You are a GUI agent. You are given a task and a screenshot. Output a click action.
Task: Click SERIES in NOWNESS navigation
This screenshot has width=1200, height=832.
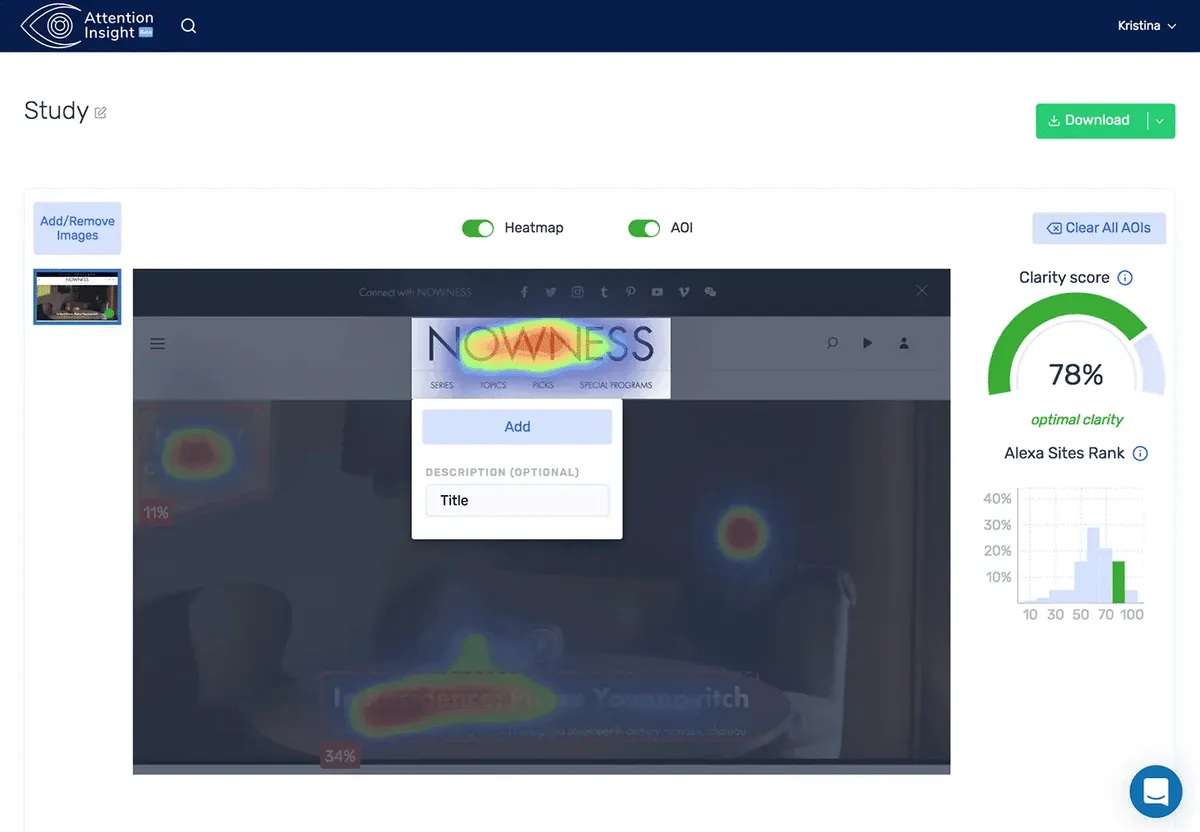pyautogui.click(x=442, y=385)
